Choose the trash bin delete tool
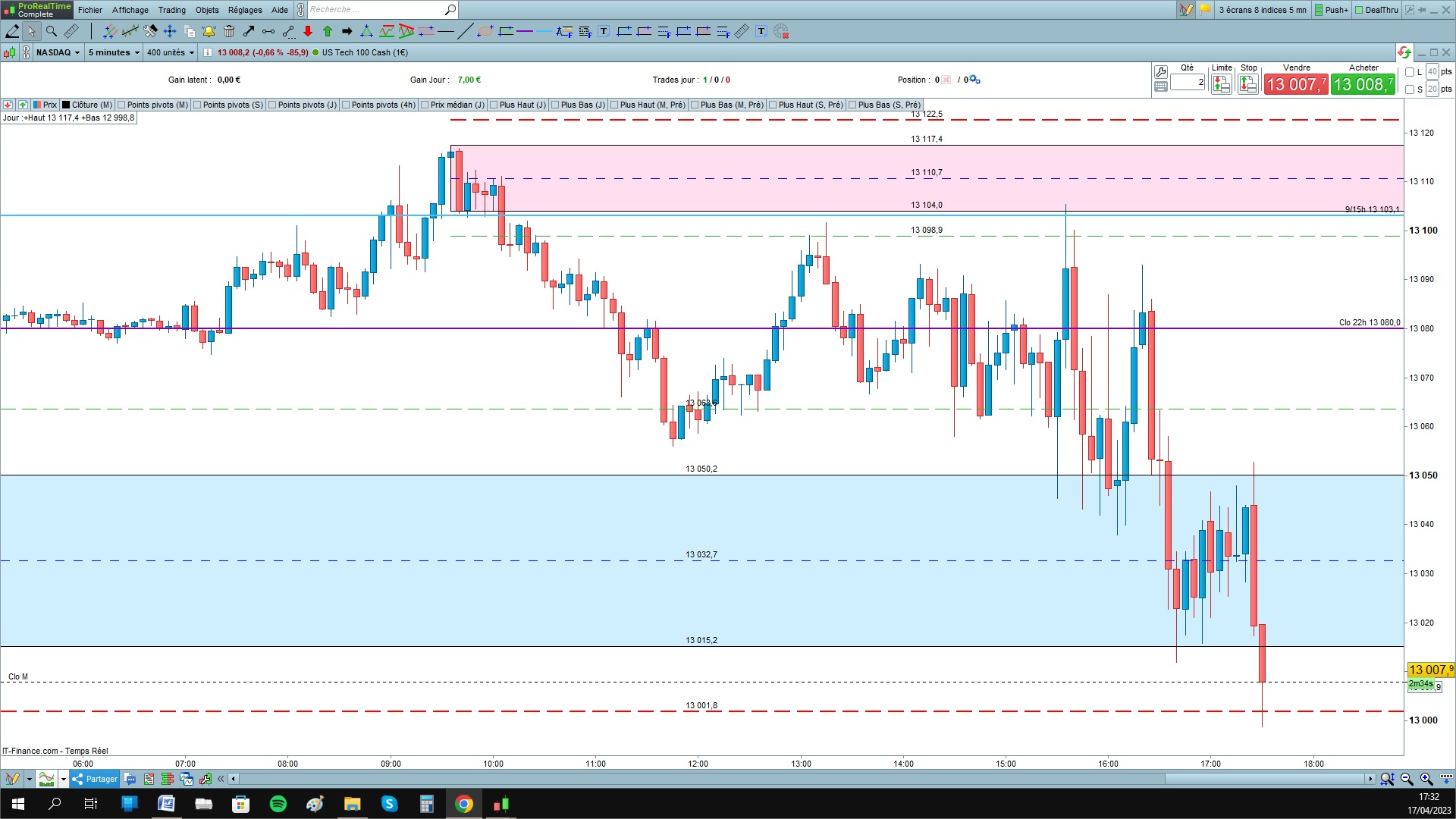Viewport: 1456px width, 819px height. pos(229,31)
